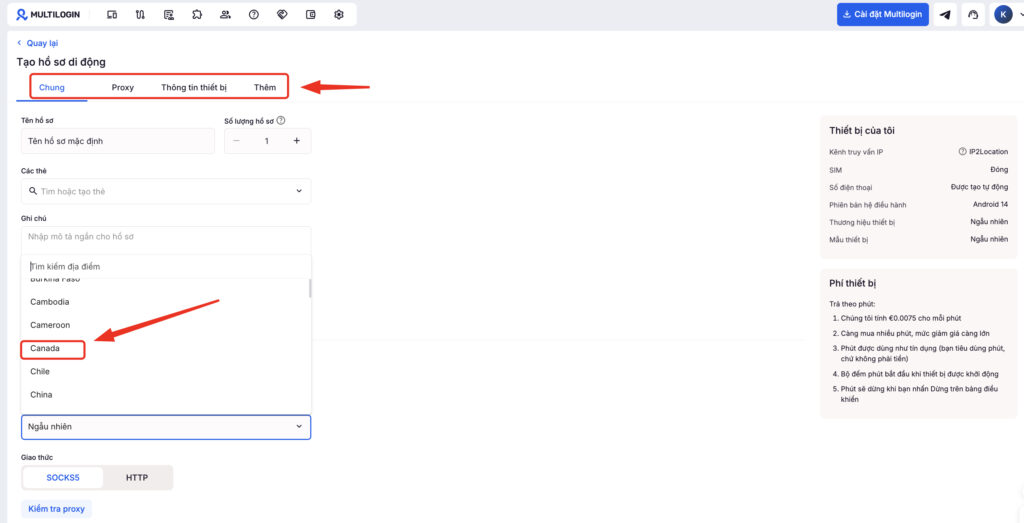
Task: Select Cameroon from location list
Action: [x=50, y=325]
